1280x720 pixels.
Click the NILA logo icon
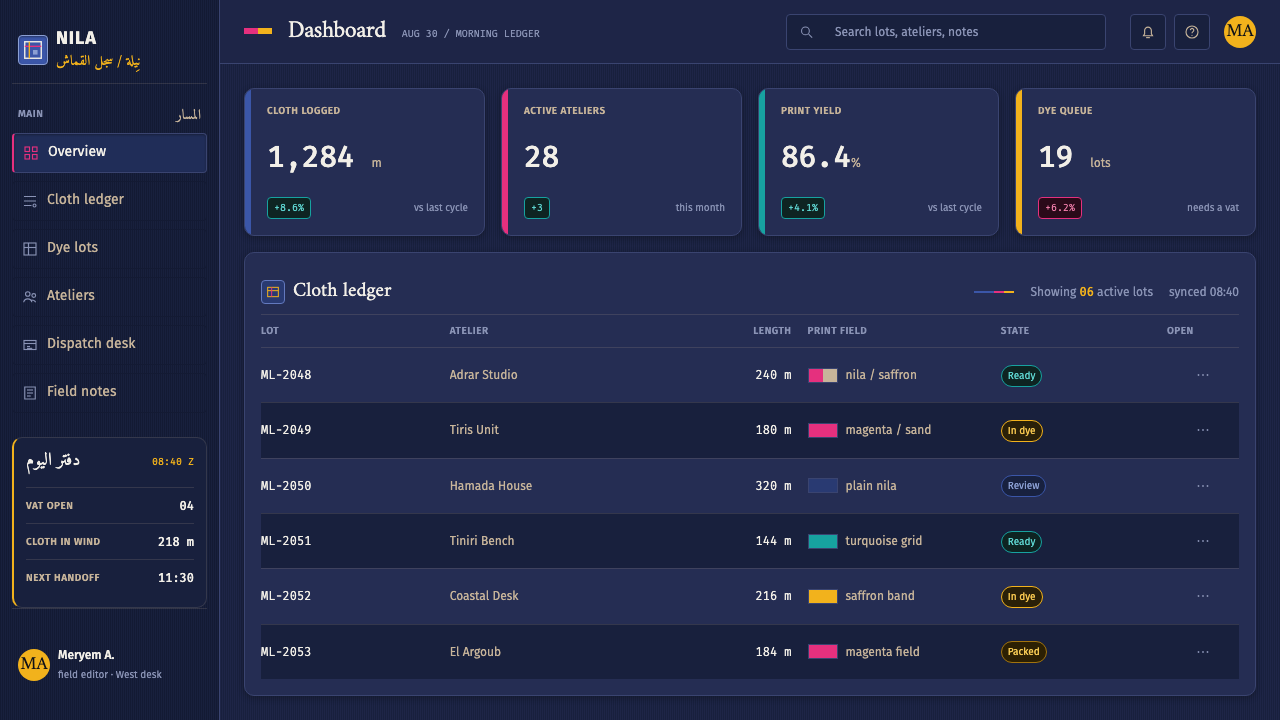(33, 50)
